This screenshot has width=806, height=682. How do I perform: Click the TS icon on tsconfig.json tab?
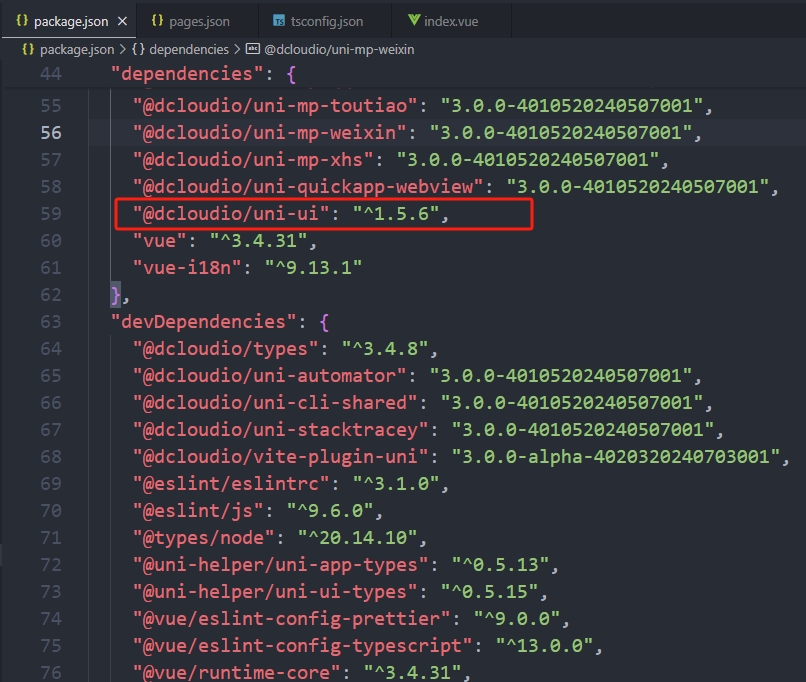(x=279, y=21)
